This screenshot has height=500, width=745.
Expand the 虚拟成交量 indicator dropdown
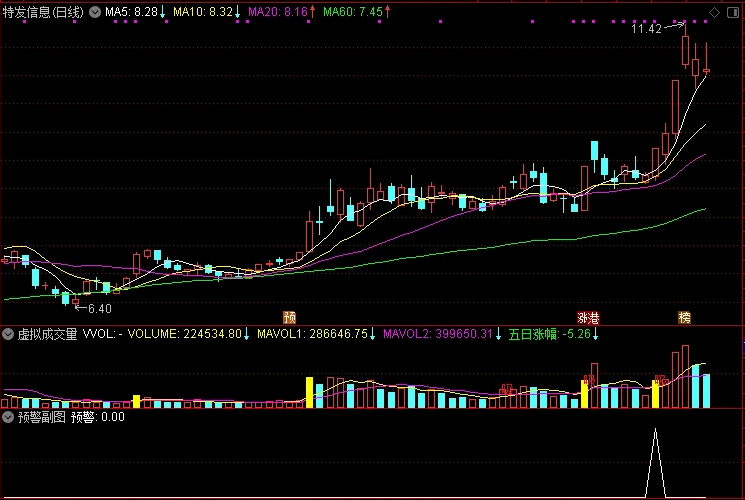[8, 334]
